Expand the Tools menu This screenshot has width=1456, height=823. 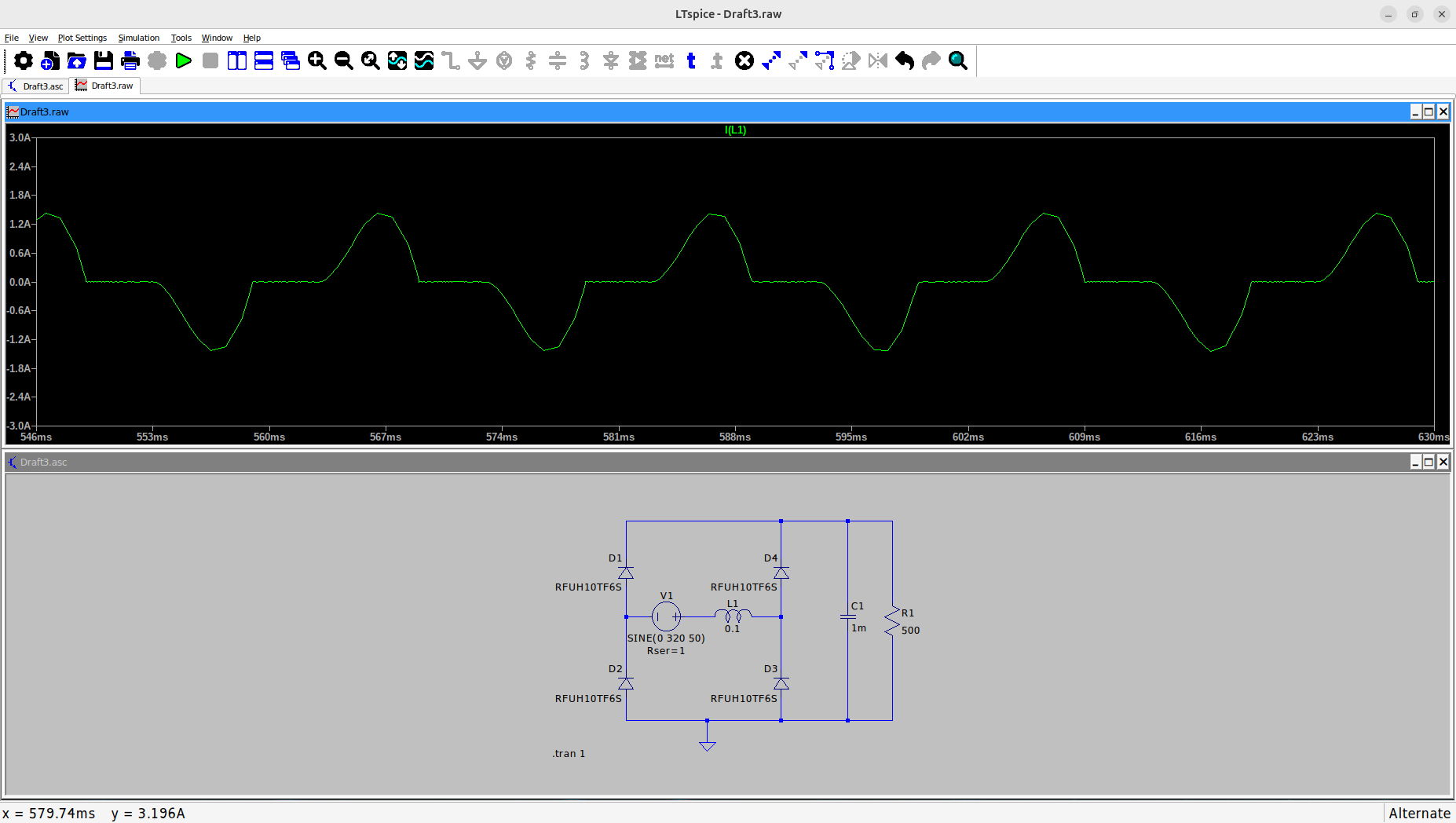click(x=181, y=38)
